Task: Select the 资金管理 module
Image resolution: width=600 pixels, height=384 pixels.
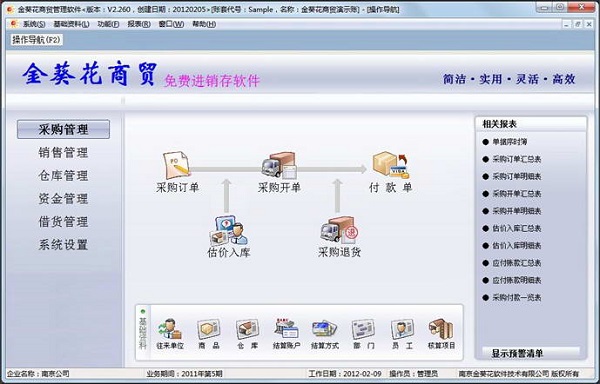Action: (64, 199)
